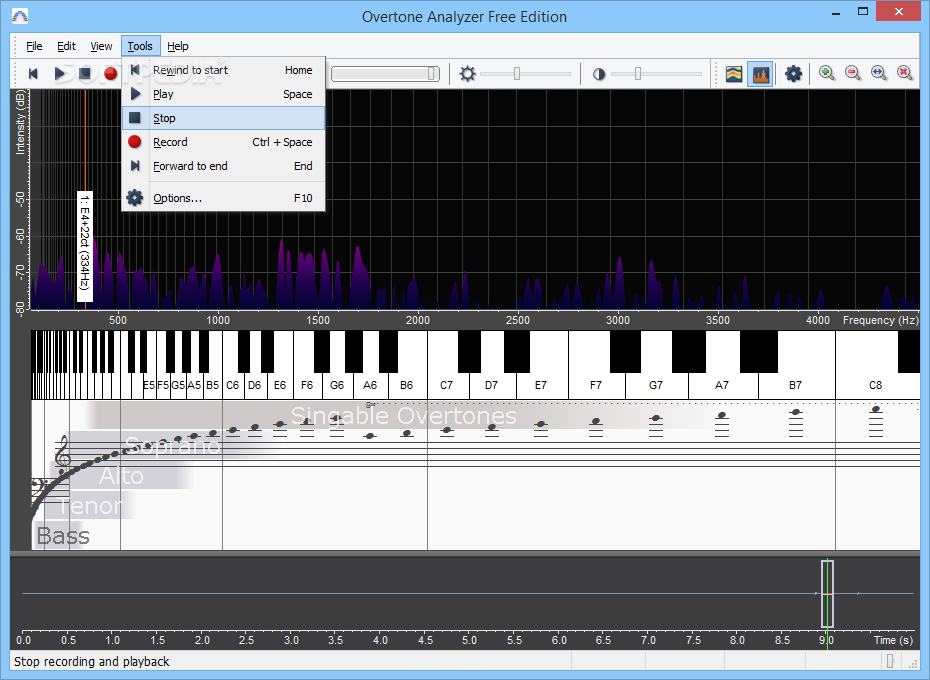This screenshot has height=680, width=930.
Task: Click the C6 piano key
Action: [232, 385]
